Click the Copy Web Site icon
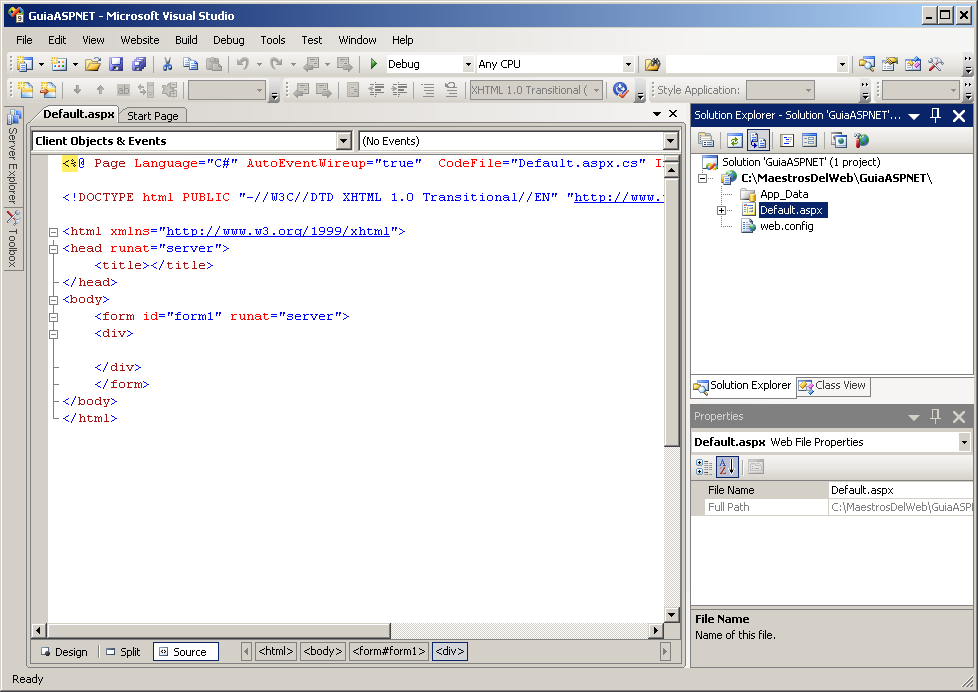Screen dimensions: 978x692 [839, 140]
